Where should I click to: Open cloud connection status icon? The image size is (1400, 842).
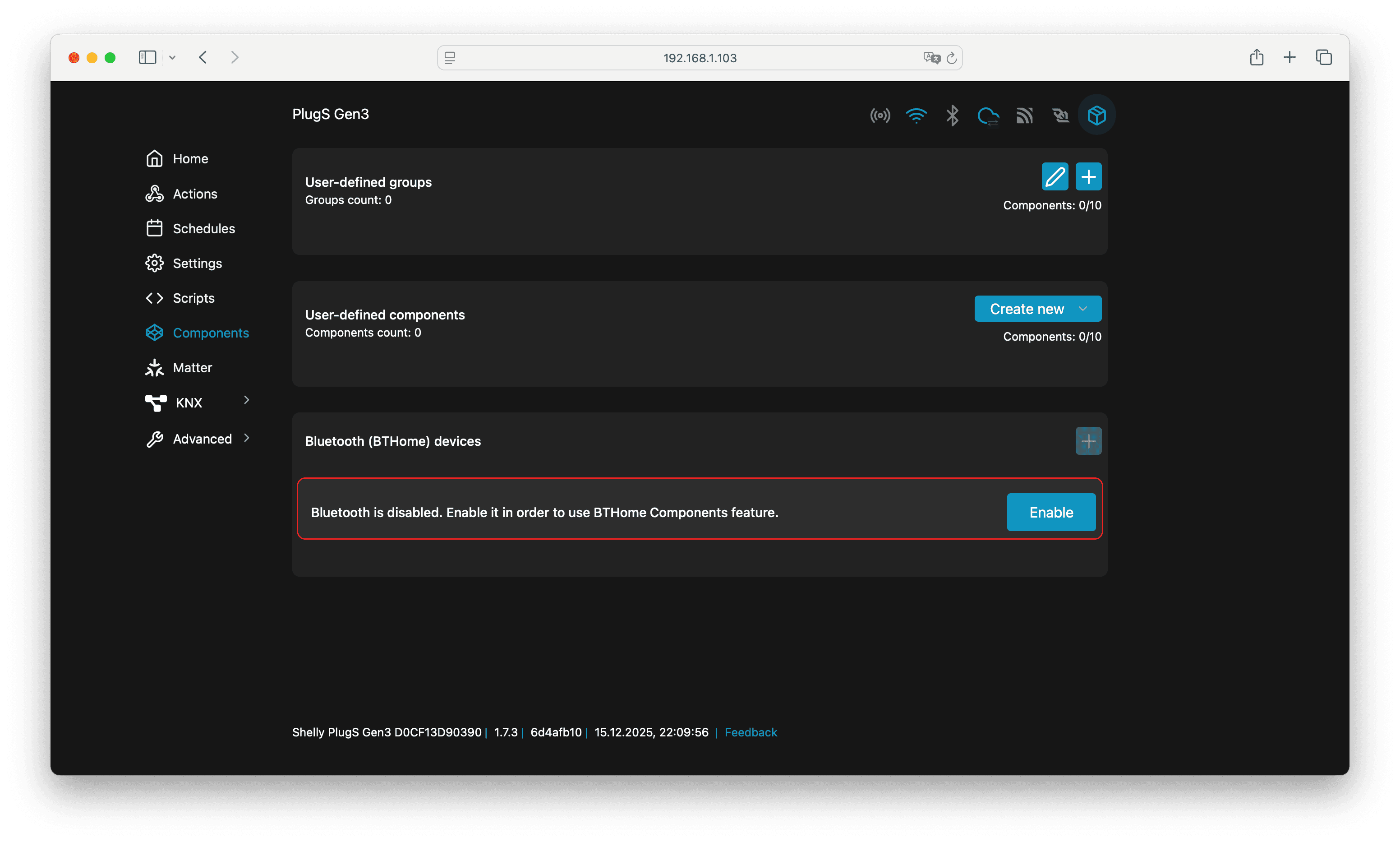tap(988, 116)
